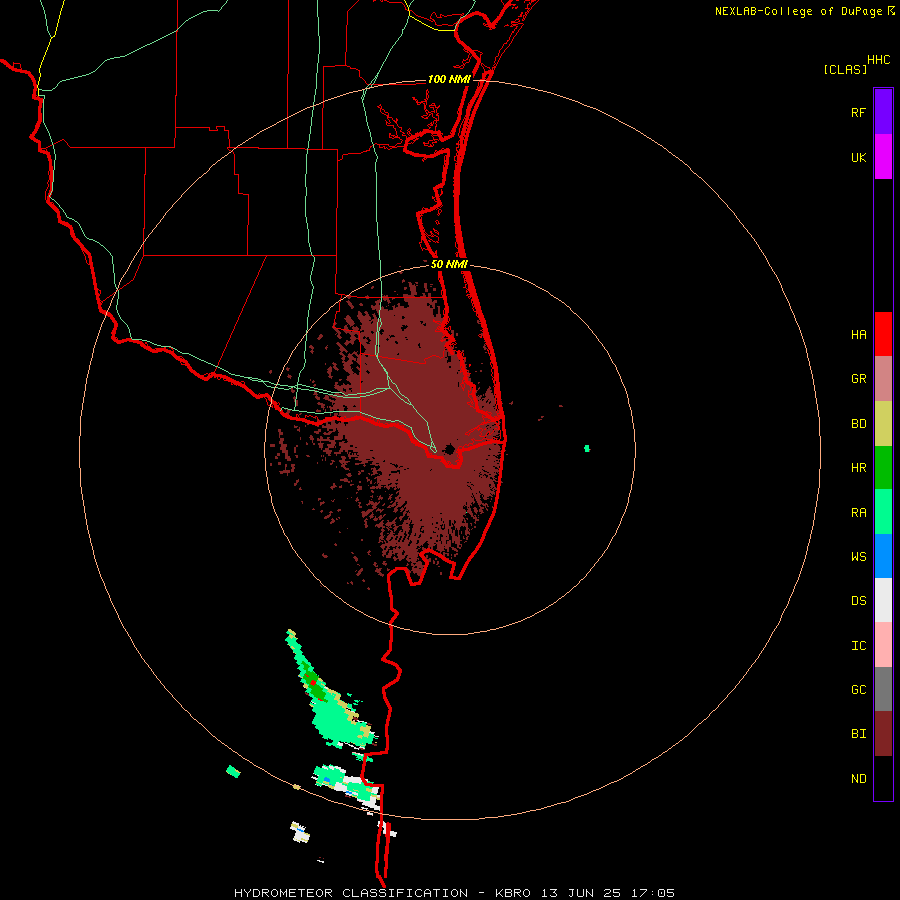Screen dimensions: 900x900
Task: Click the RF legend label
Action: 858,112
